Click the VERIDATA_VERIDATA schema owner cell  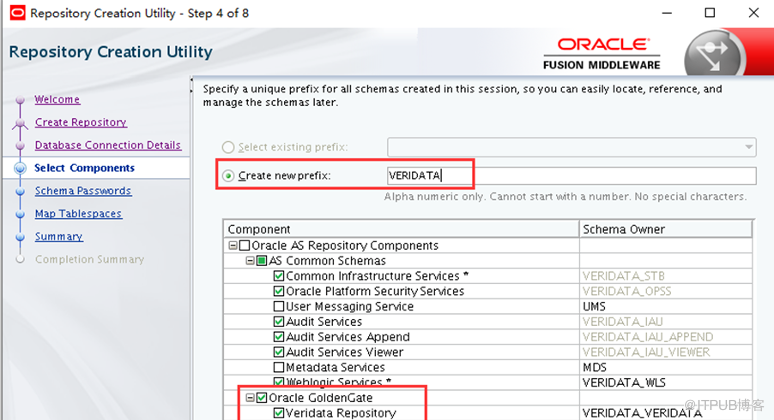pyautogui.click(x=665, y=413)
